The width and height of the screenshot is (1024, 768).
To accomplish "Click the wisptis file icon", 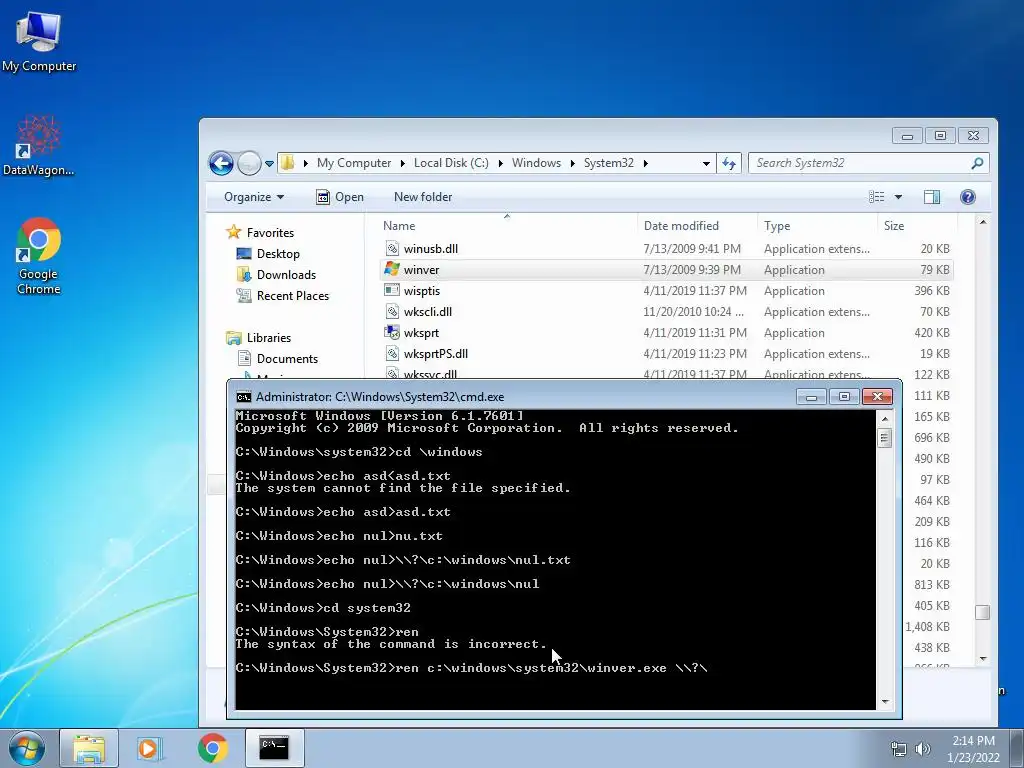I will pyautogui.click(x=392, y=290).
